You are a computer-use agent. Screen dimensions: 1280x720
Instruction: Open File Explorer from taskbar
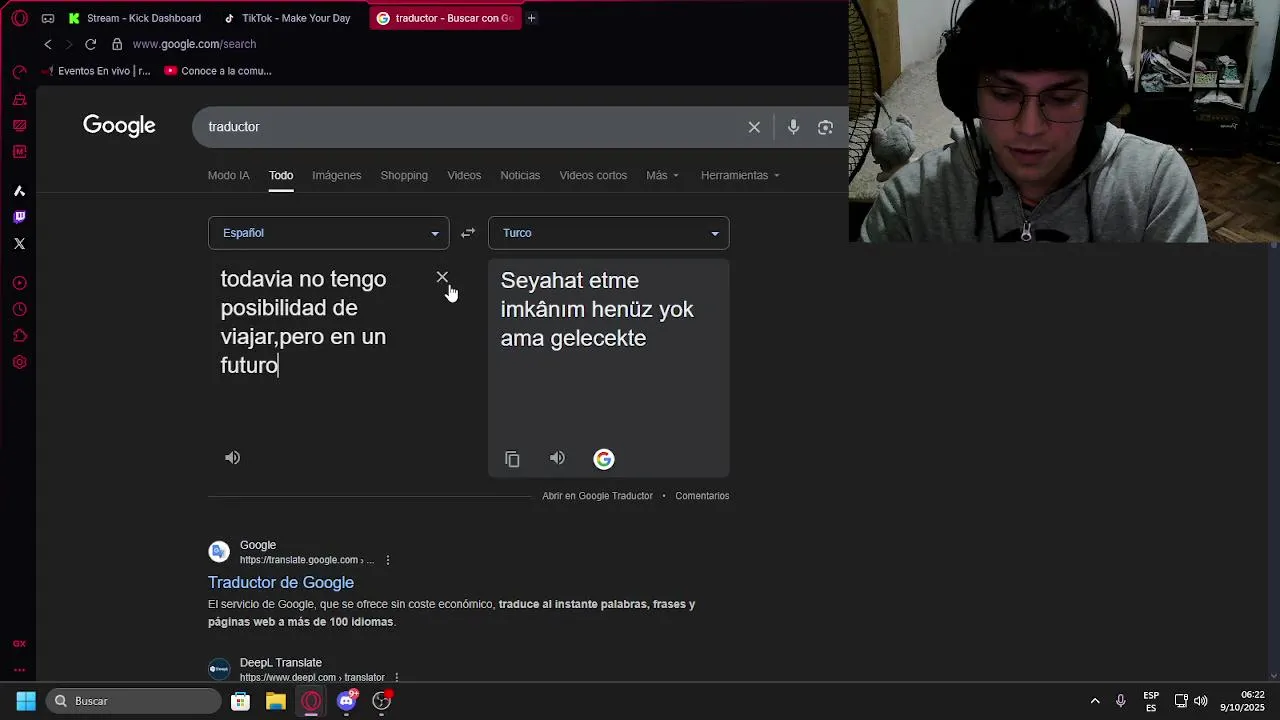point(275,701)
